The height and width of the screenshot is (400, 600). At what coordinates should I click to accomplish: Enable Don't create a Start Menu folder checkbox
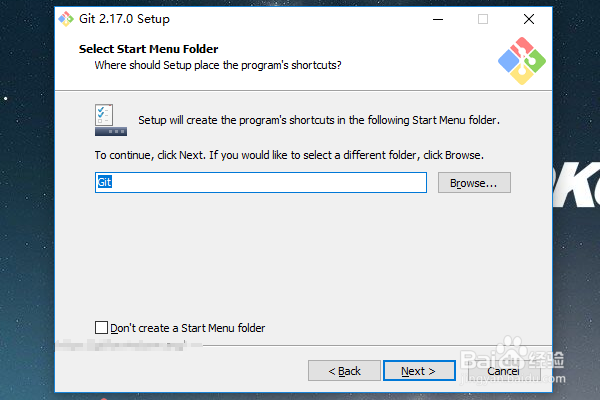click(101, 327)
